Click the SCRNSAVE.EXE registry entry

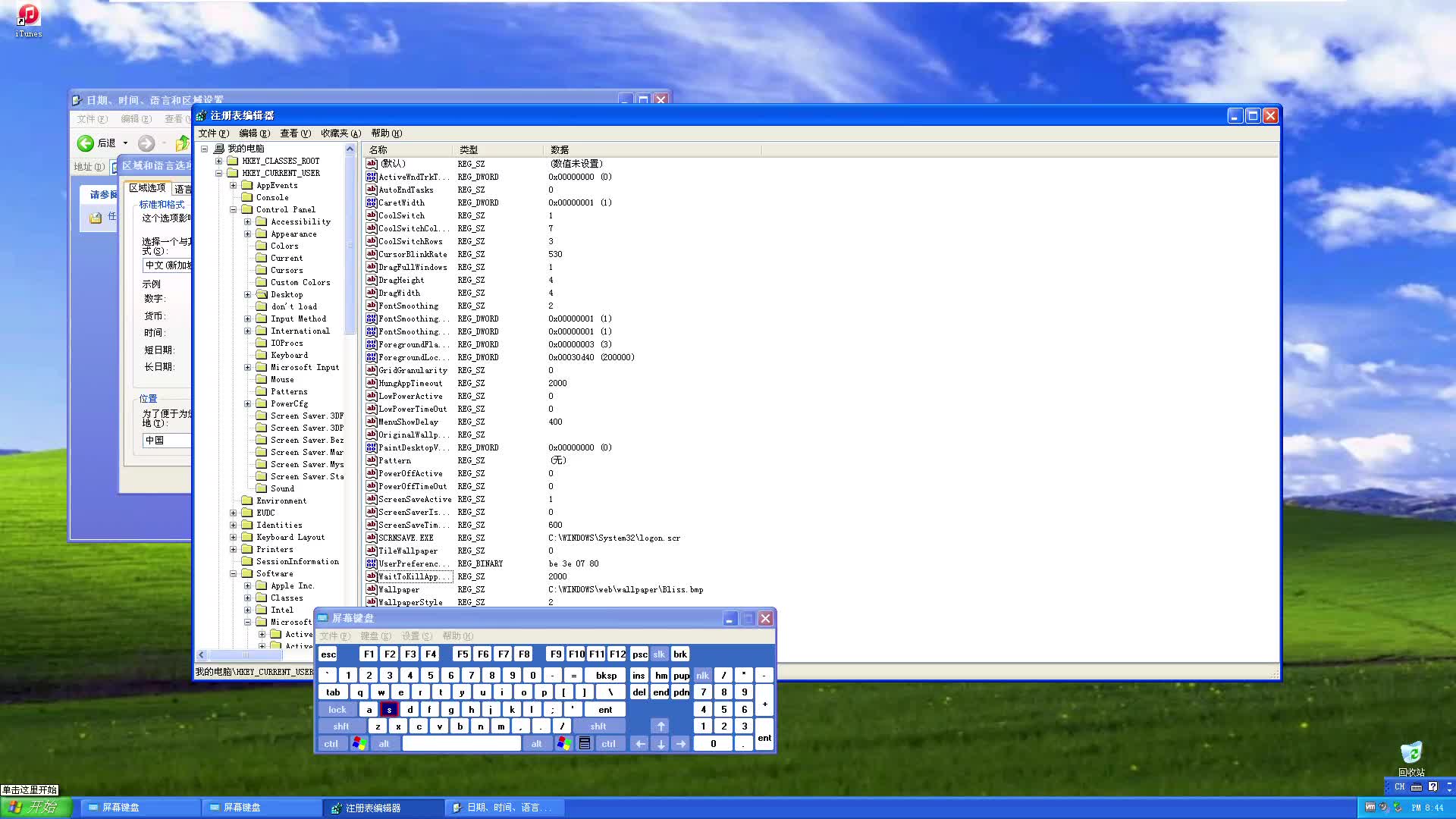coord(406,538)
